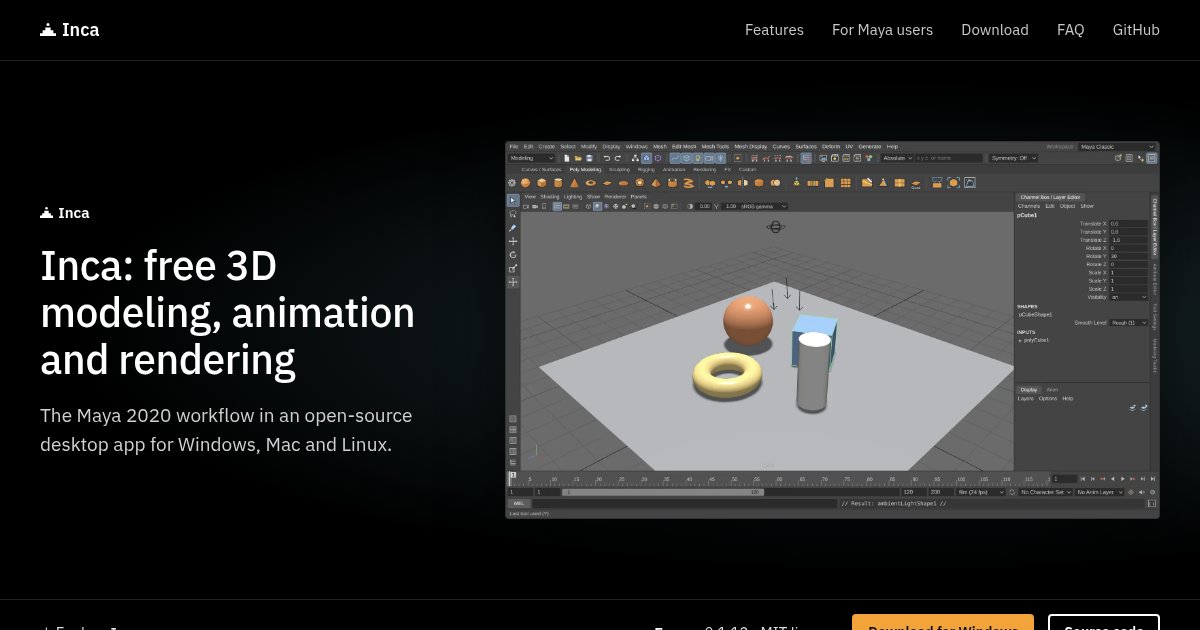This screenshot has width=1200, height=630.
Task: Click the frame range slider bar
Action: tap(662, 492)
